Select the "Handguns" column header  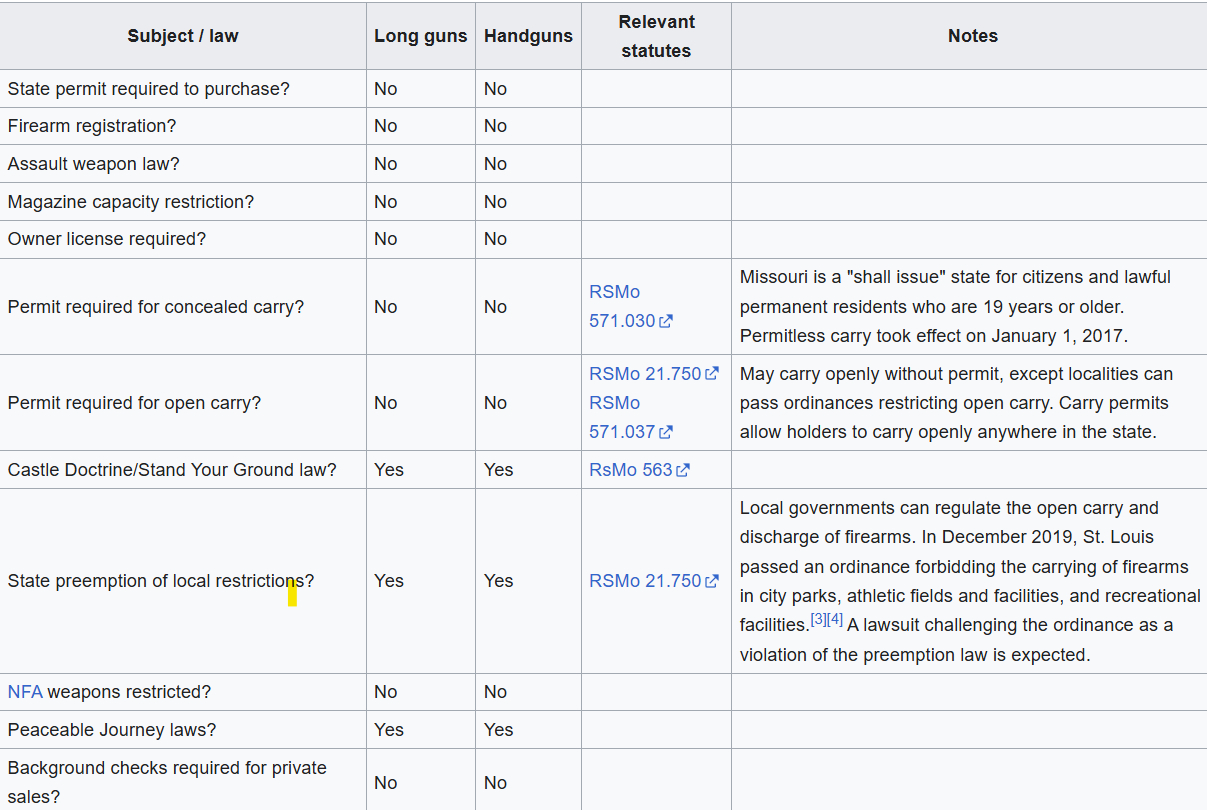[528, 36]
